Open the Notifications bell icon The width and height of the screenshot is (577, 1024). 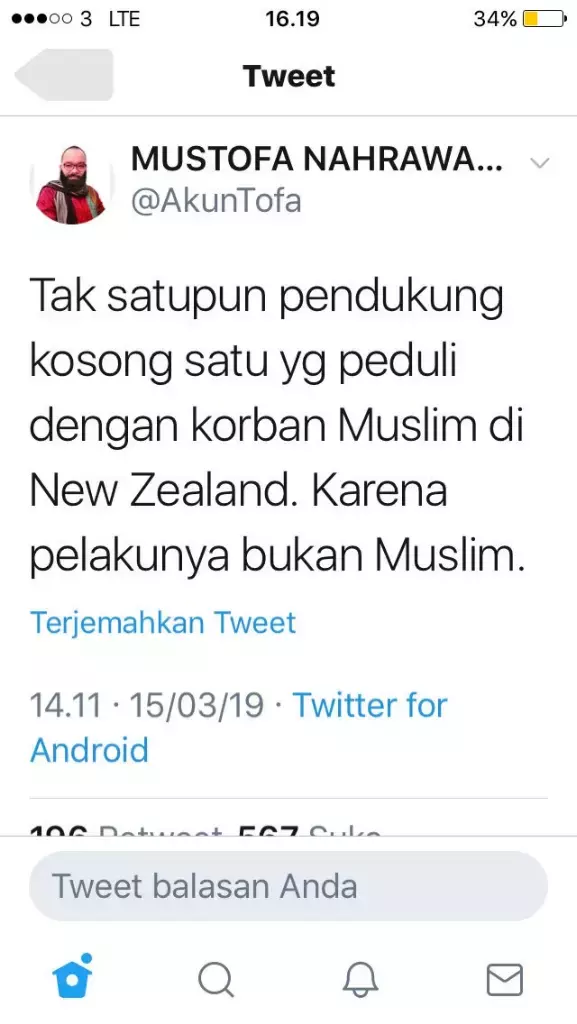click(x=360, y=980)
